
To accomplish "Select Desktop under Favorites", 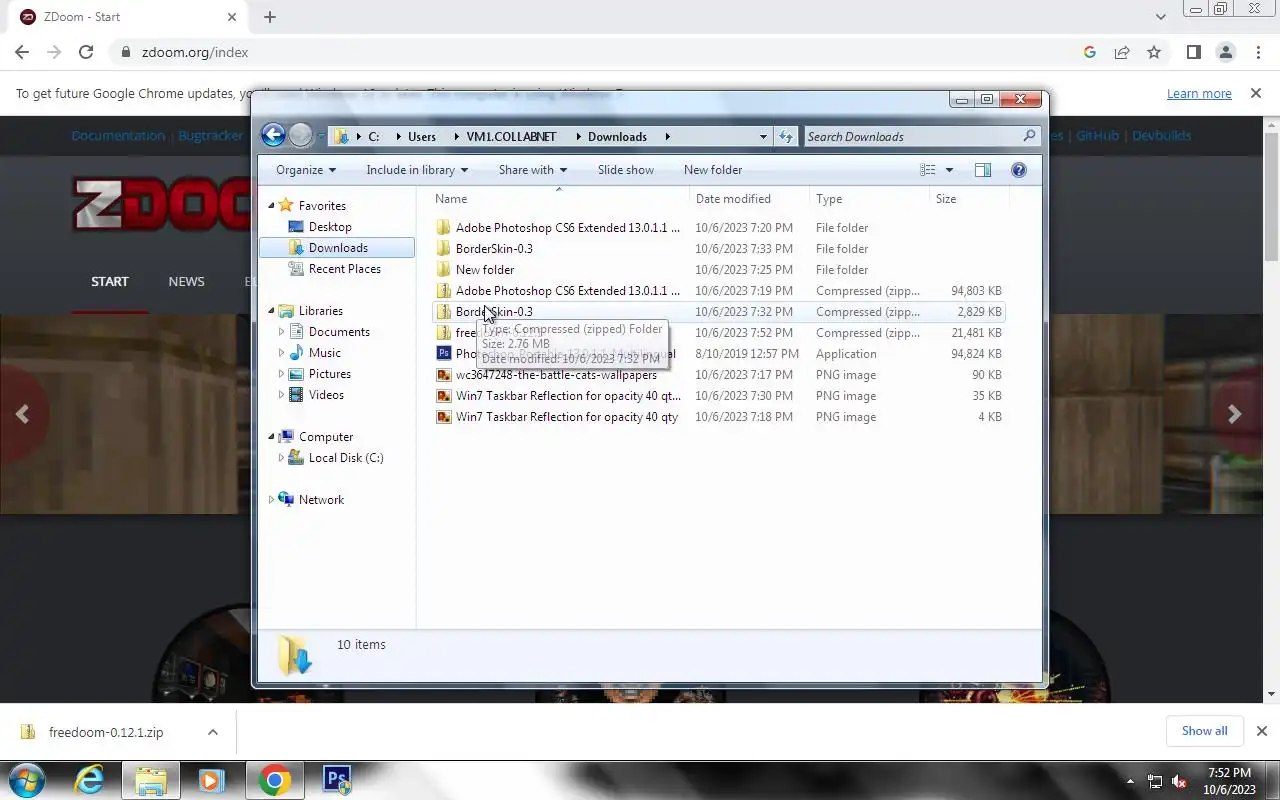I will (330, 227).
